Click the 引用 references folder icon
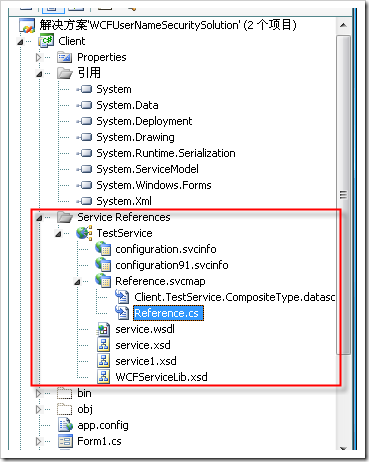 pyautogui.click(x=65, y=73)
